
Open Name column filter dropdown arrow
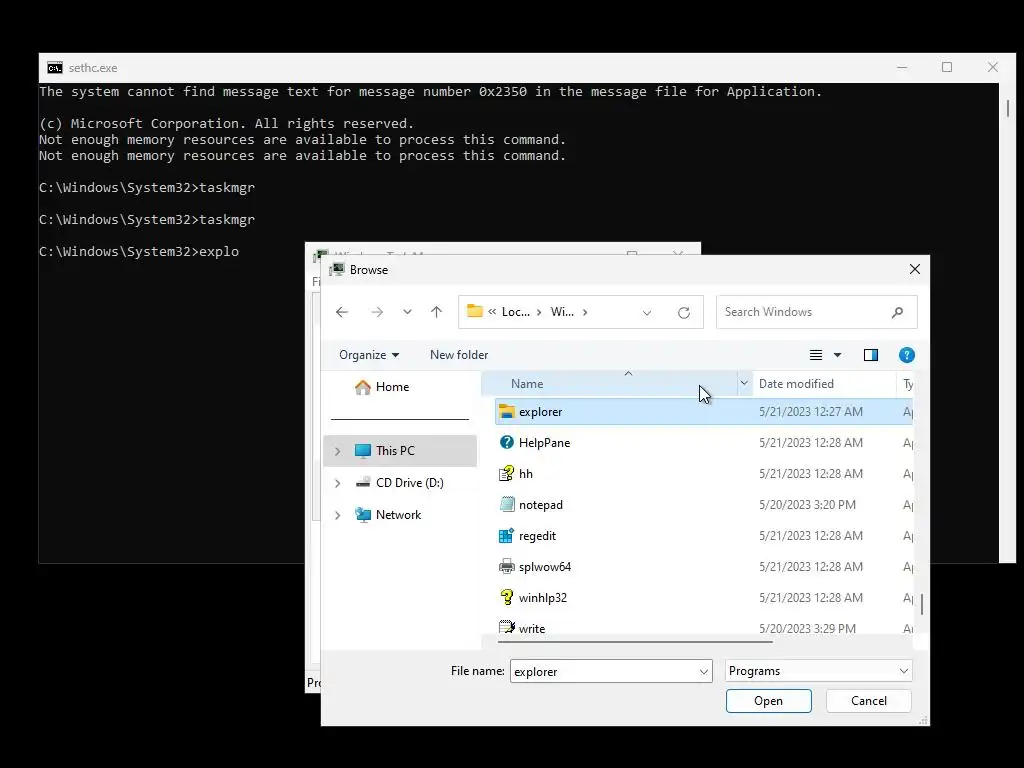(744, 383)
